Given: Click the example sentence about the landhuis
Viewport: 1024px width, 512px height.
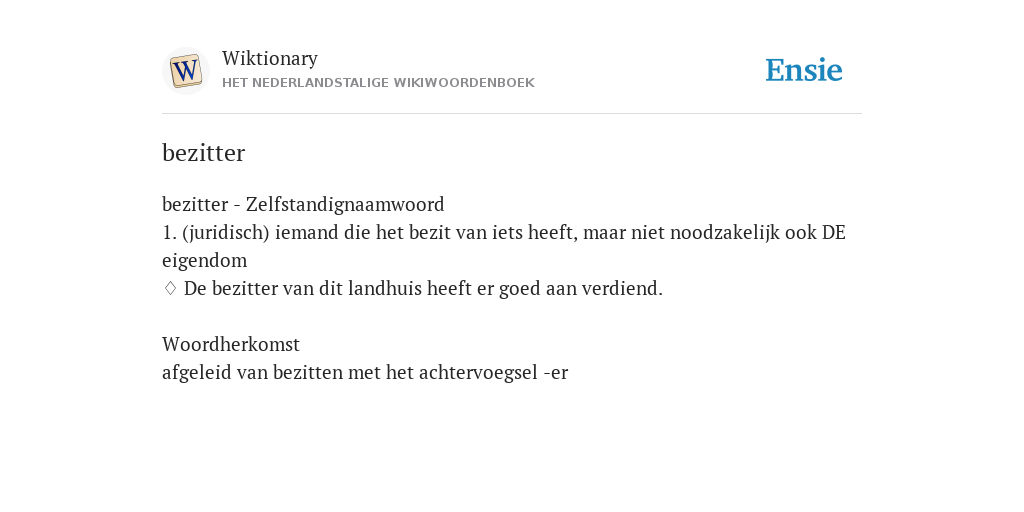Looking at the screenshot, I should click(x=423, y=288).
